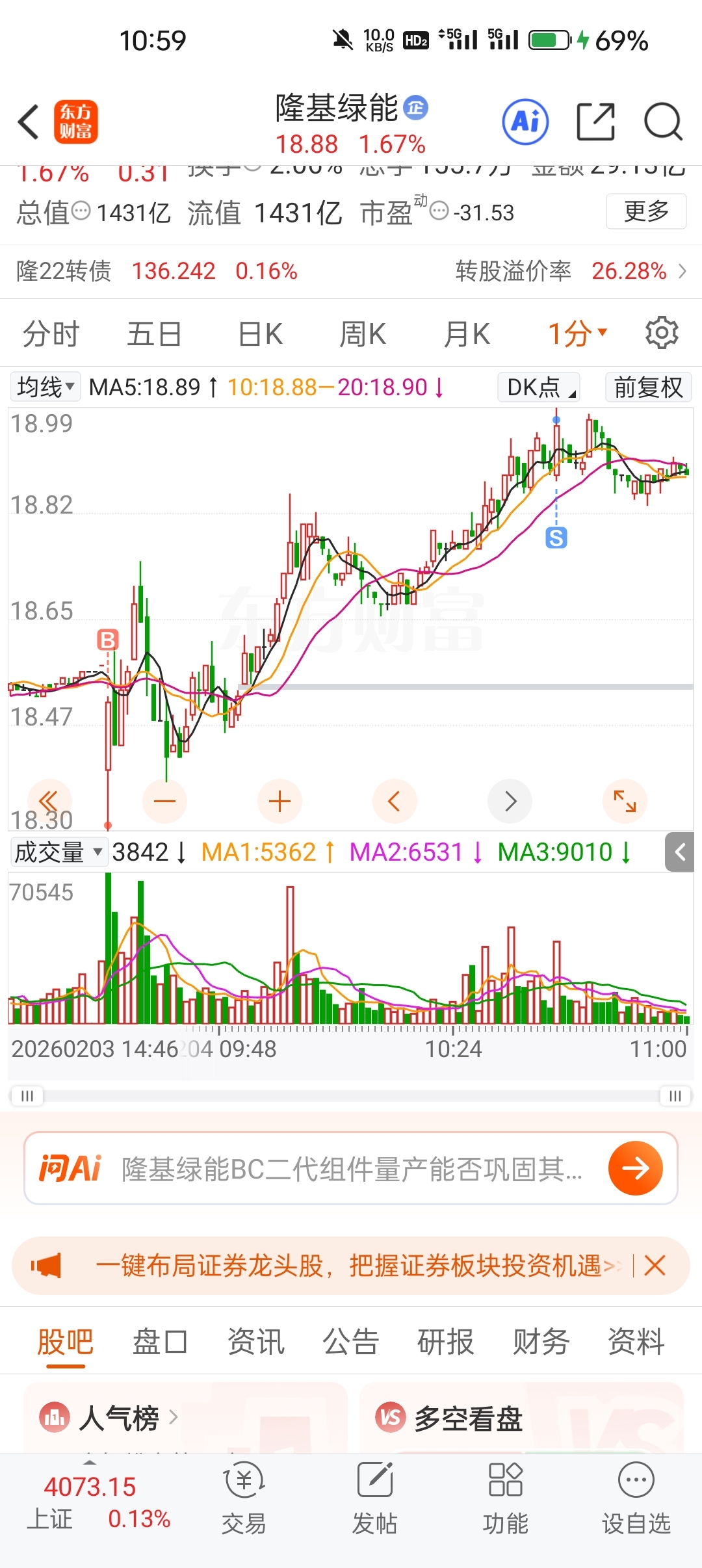Select the 盘口 tab

(x=161, y=1341)
